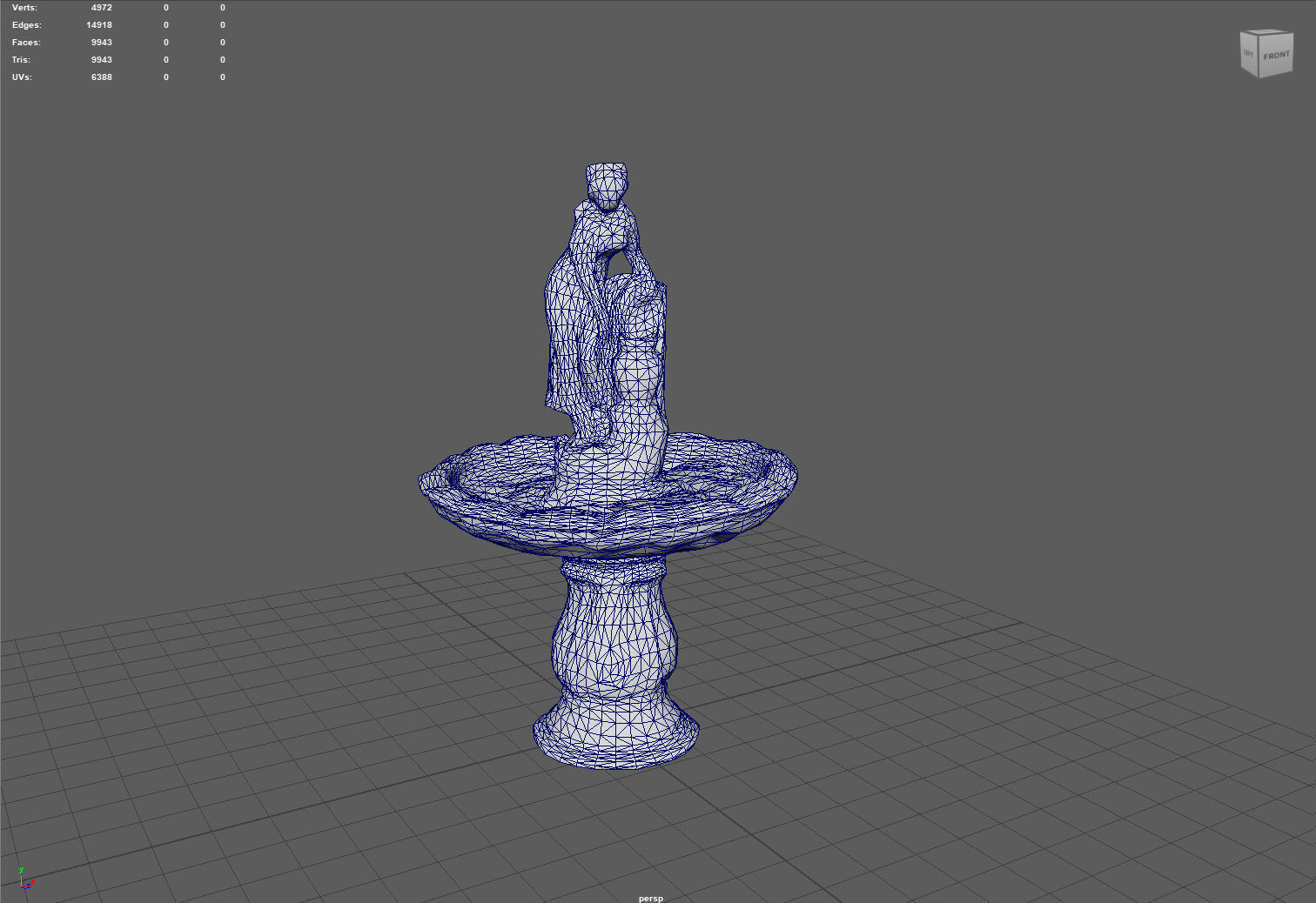This screenshot has height=903, width=1316.
Task: Click the "Edges:" heads-up label
Action: 27,25
